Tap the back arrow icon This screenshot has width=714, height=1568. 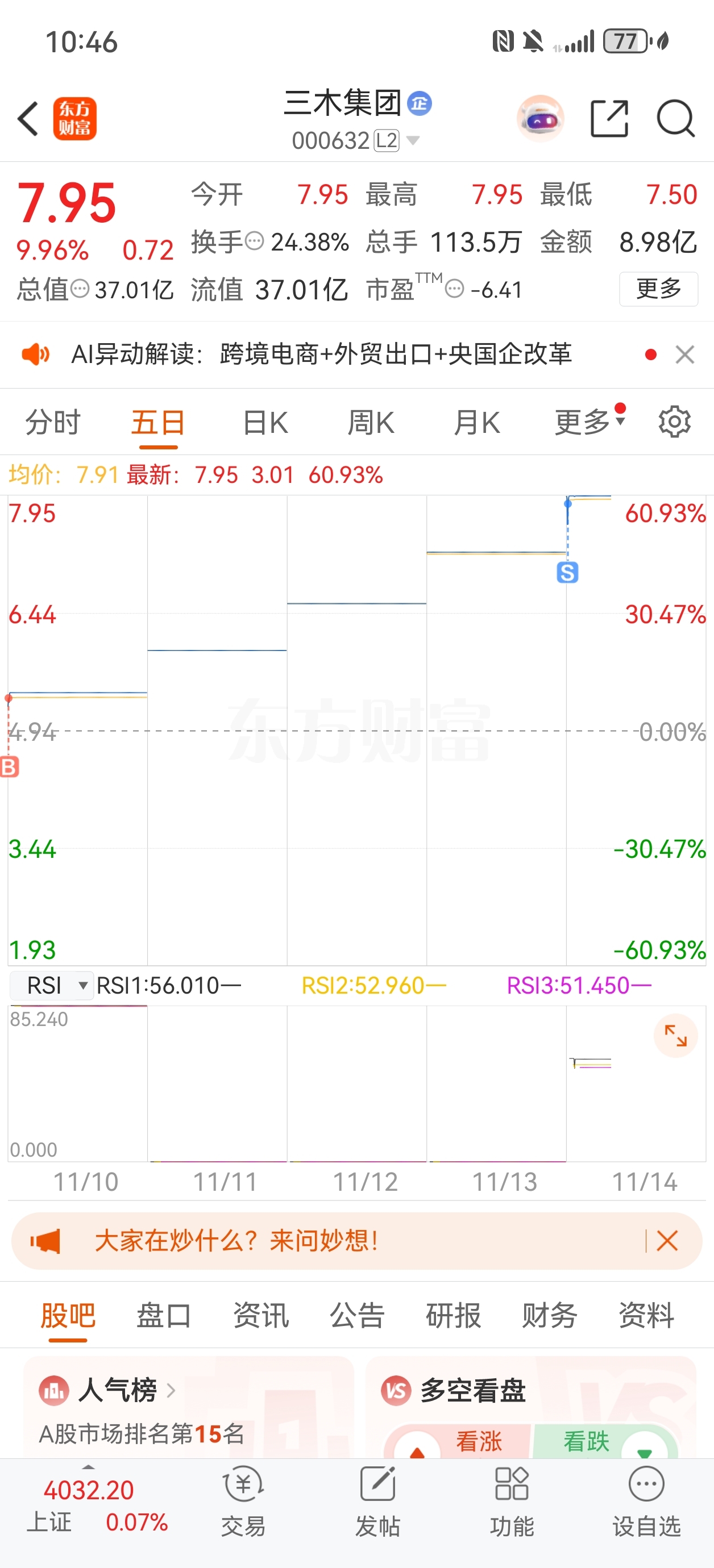tap(28, 118)
